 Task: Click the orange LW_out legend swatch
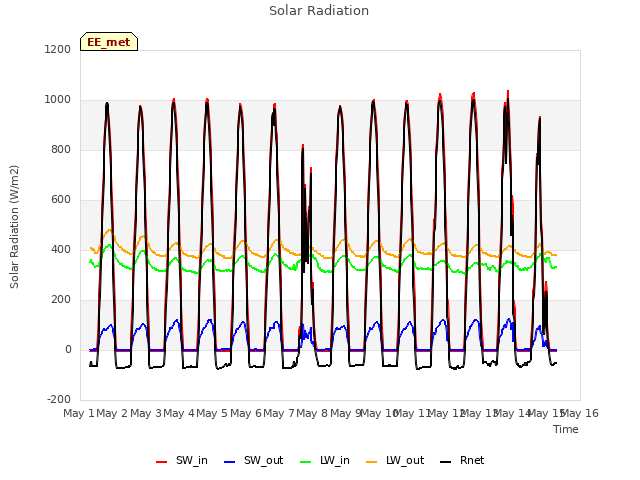pos(371,462)
